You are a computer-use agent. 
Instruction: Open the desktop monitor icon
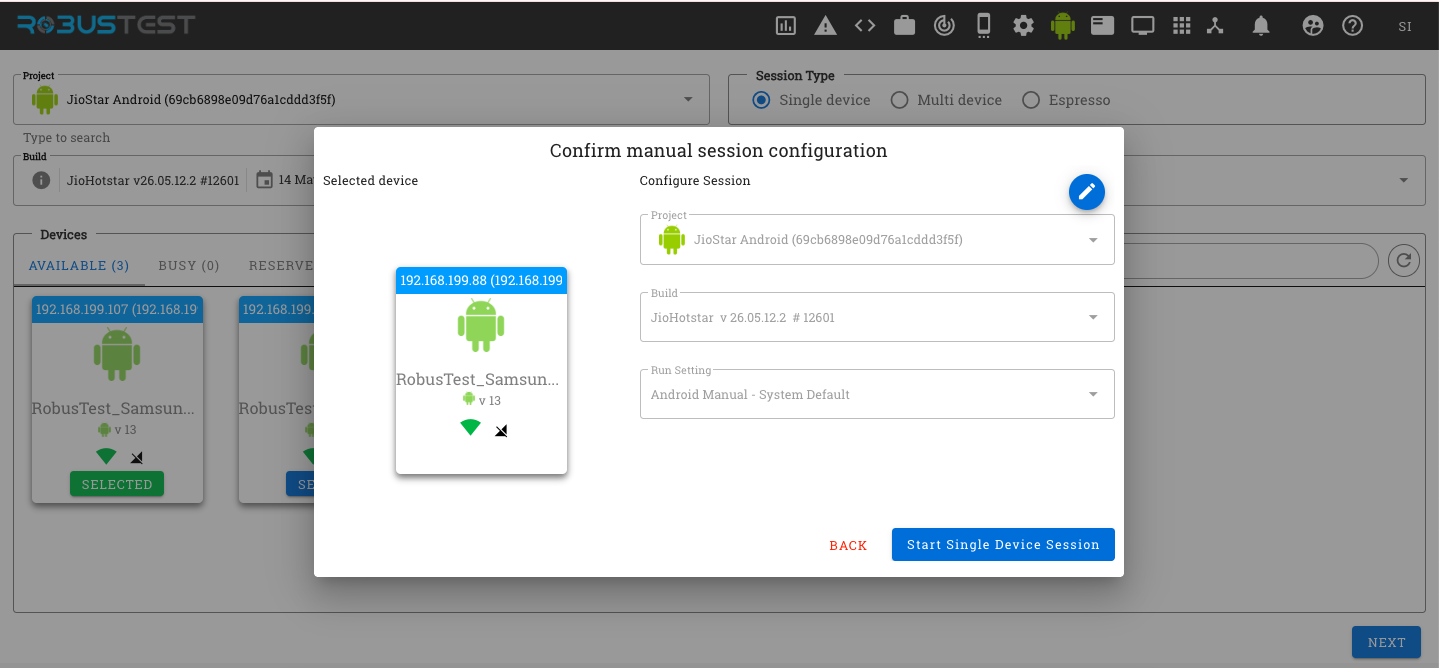point(1143,26)
